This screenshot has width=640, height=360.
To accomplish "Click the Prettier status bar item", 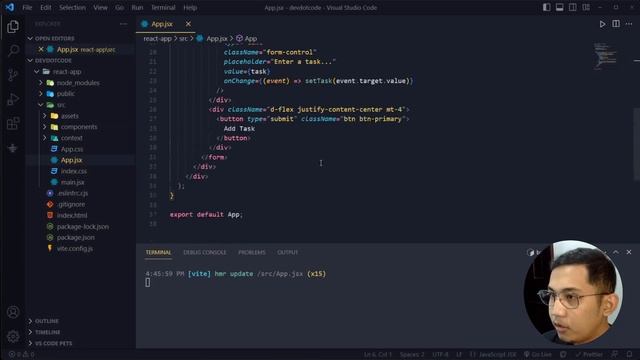I will 589,354.
